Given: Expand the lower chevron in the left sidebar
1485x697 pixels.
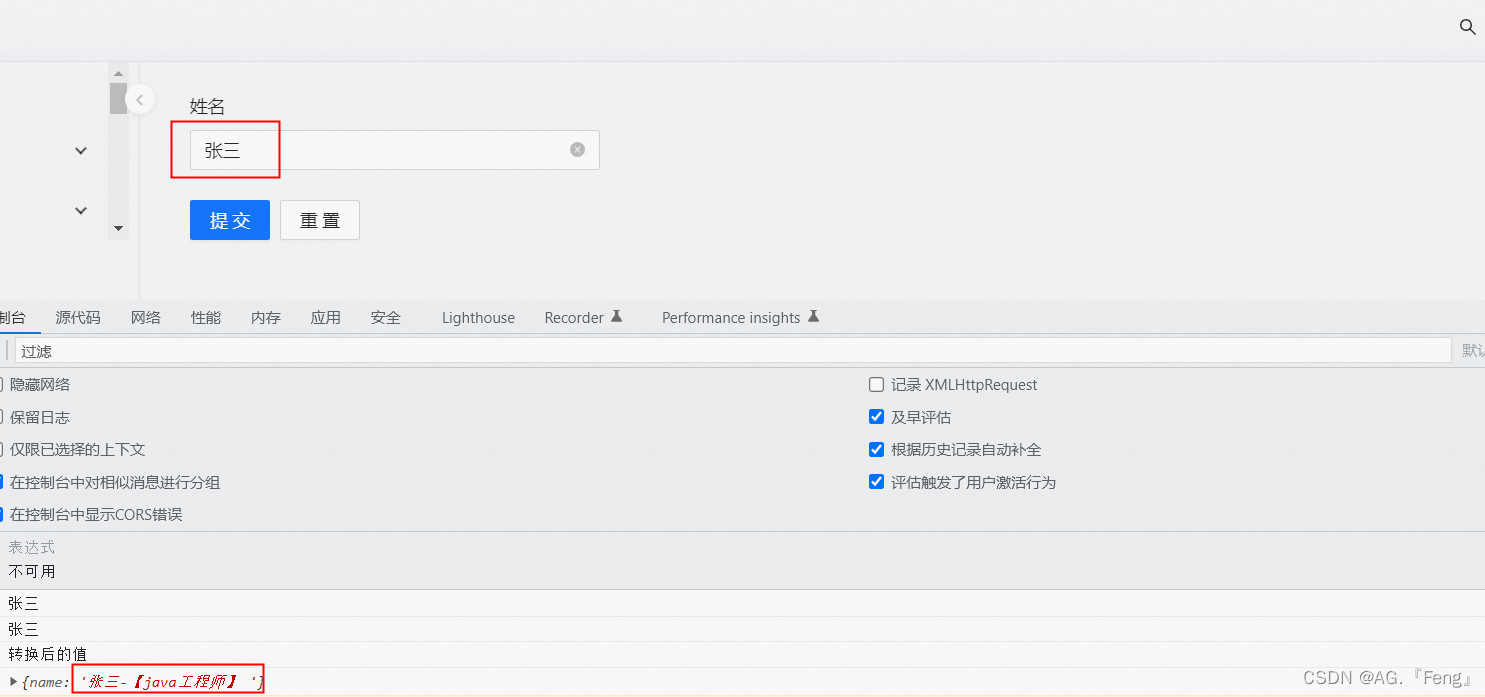Looking at the screenshot, I should pos(81,210).
